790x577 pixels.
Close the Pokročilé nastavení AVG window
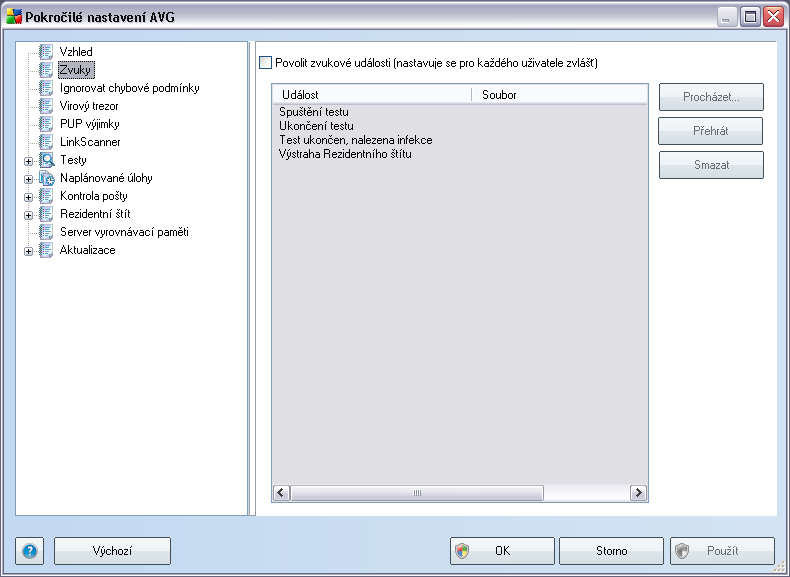[773, 17]
